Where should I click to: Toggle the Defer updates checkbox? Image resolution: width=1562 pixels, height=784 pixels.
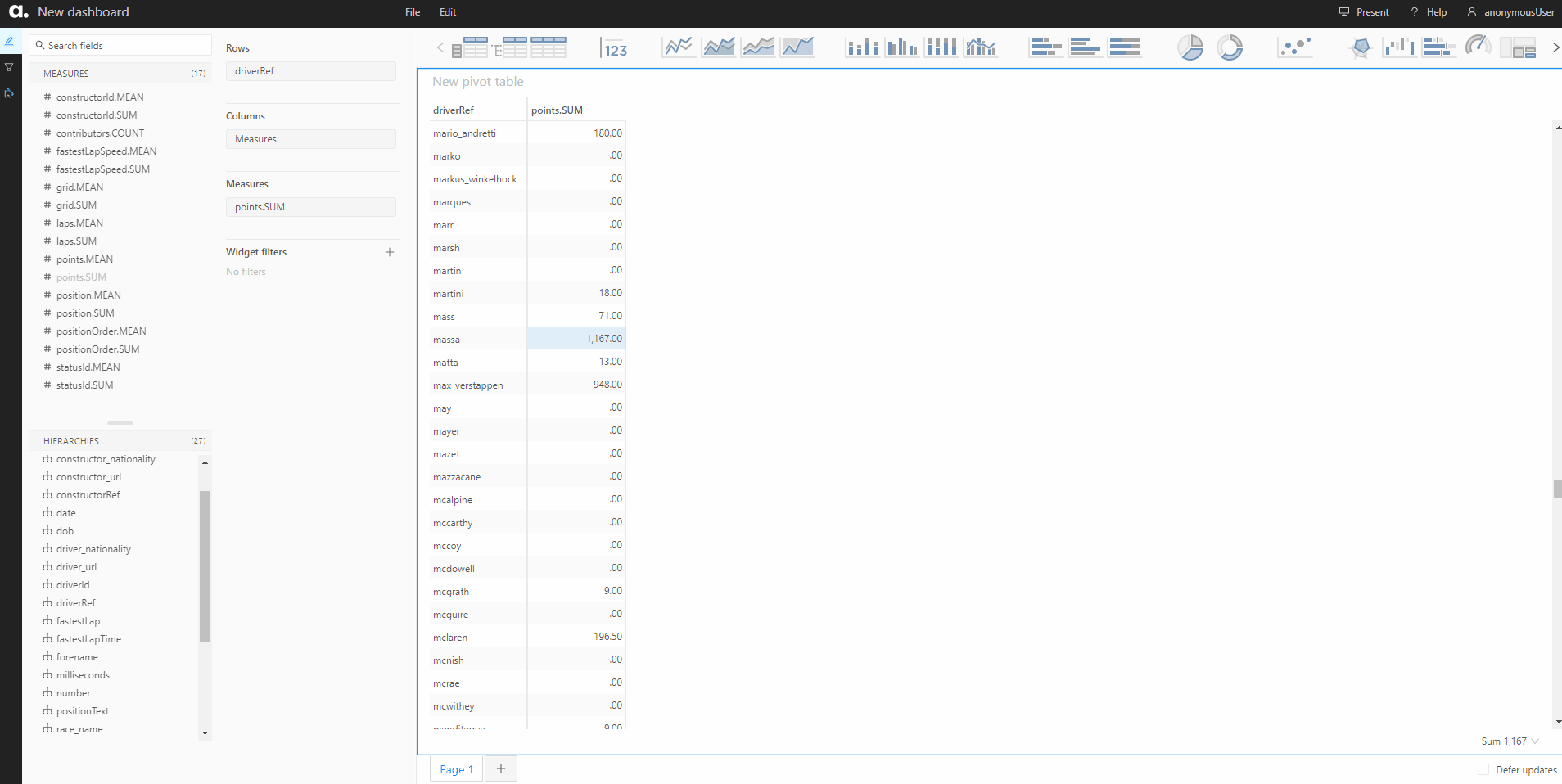coord(1483,770)
